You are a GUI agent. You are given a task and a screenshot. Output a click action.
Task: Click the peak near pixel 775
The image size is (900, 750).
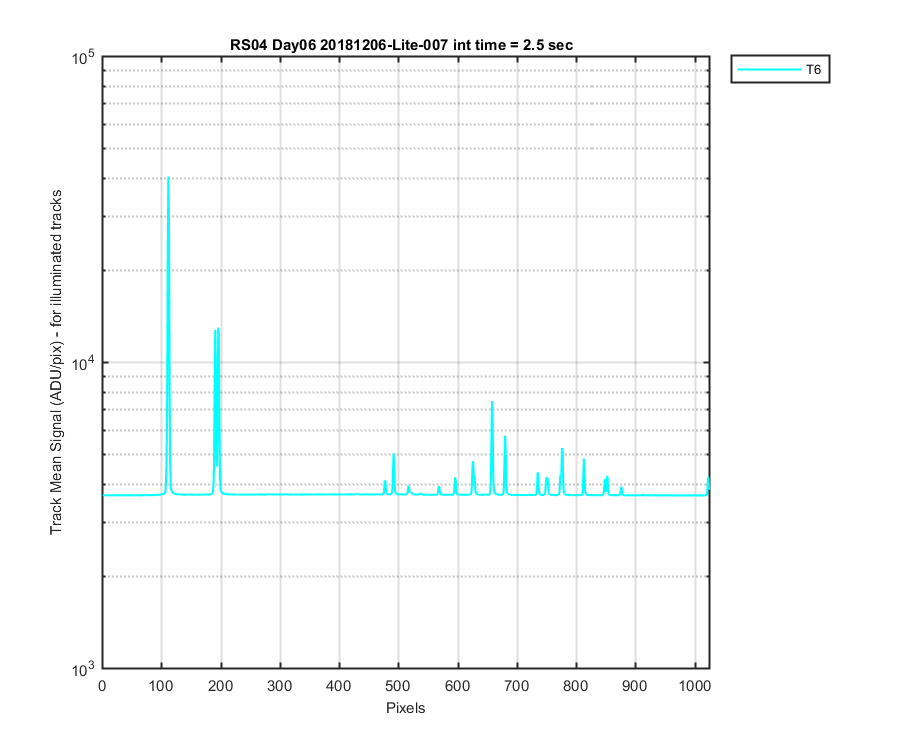click(562, 471)
